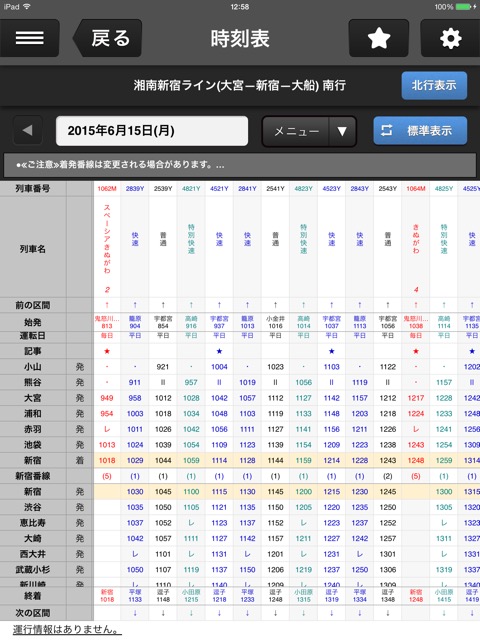Switch to northbound with 北行表示
480x640 pixels.
tap(434, 85)
